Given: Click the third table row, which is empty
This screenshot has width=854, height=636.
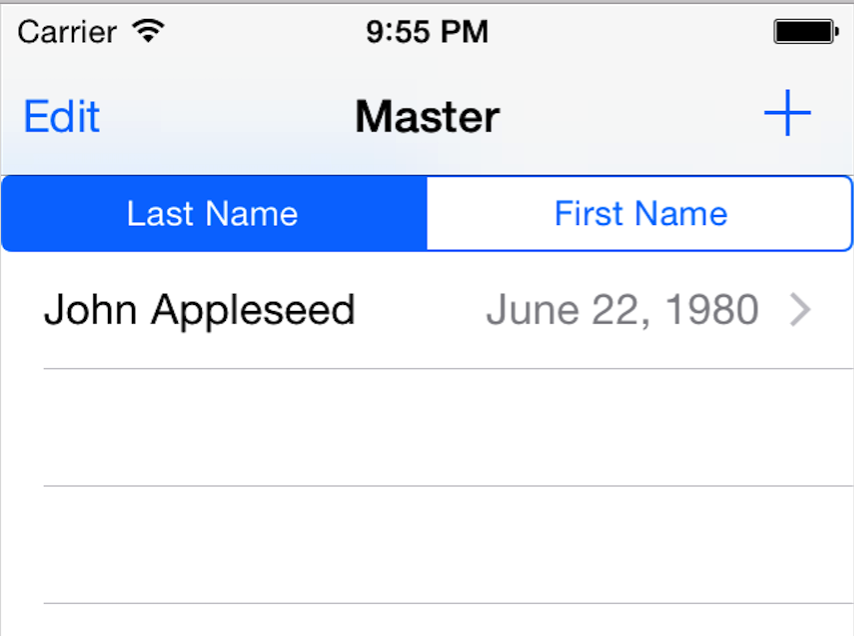Looking at the screenshot, I should (427, 545).
